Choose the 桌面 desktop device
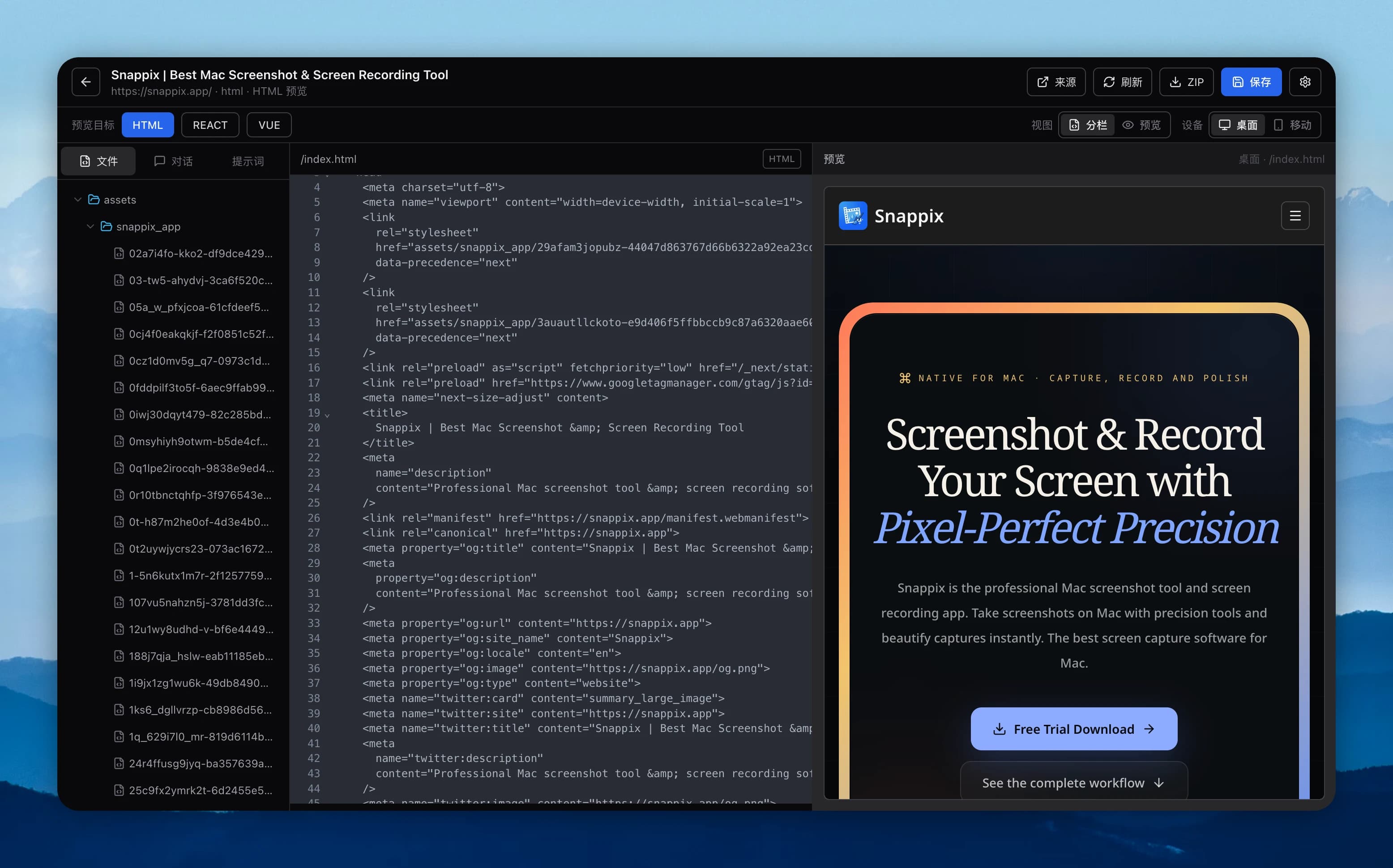The width and height of the screenshot is (1393, 868). [x=1237, y=124]
